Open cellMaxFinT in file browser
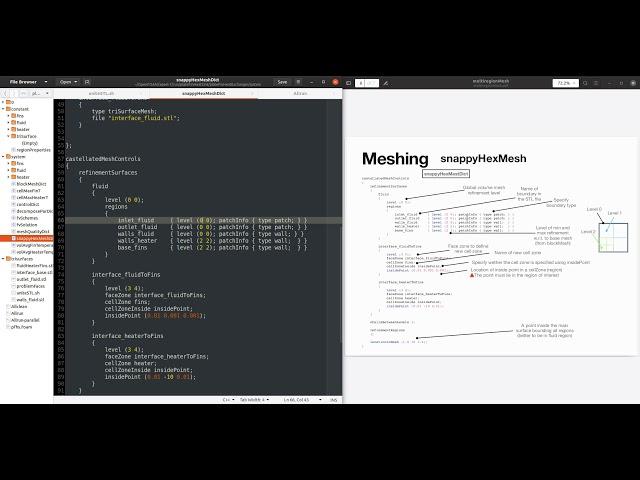640x480 pixels. (x=29, y=191)
